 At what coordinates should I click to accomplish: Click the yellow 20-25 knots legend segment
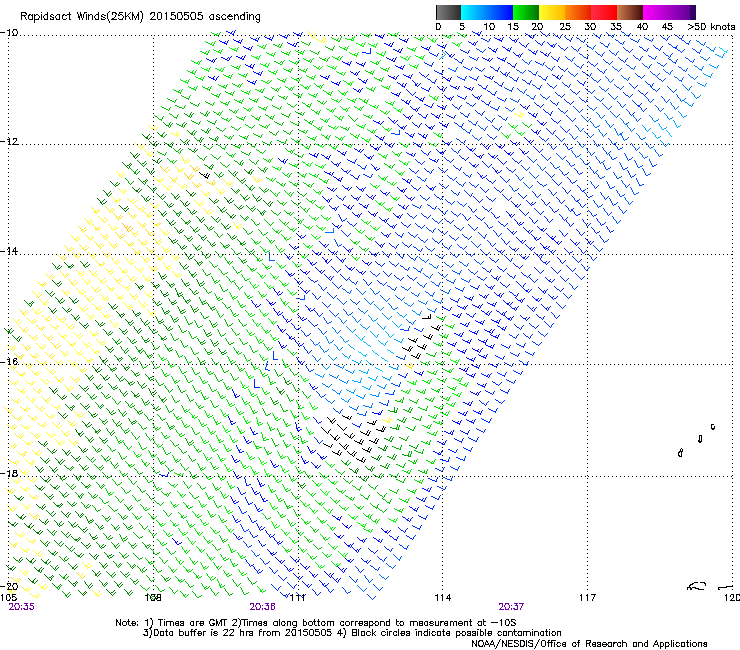coord(552,12)
